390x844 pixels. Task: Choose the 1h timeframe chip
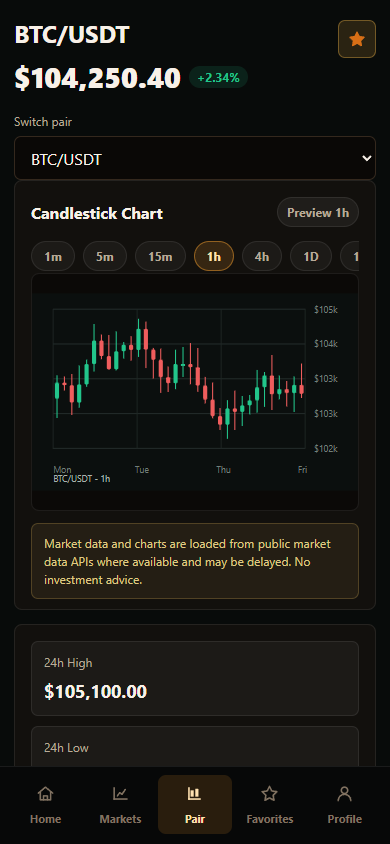(x=214, y=256)
